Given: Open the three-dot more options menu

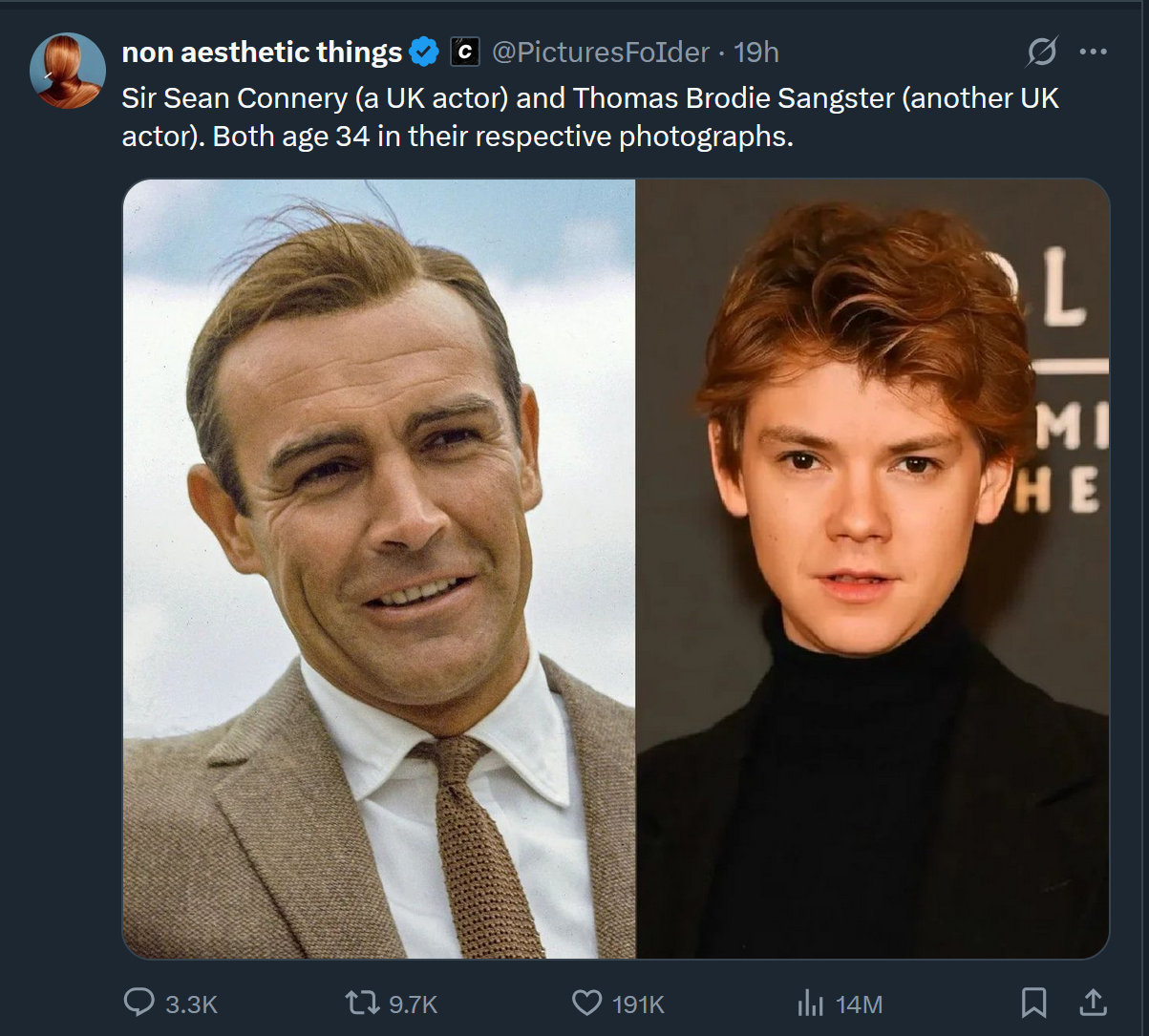Looking at the screenshot, I should (x=1093, y=52).
